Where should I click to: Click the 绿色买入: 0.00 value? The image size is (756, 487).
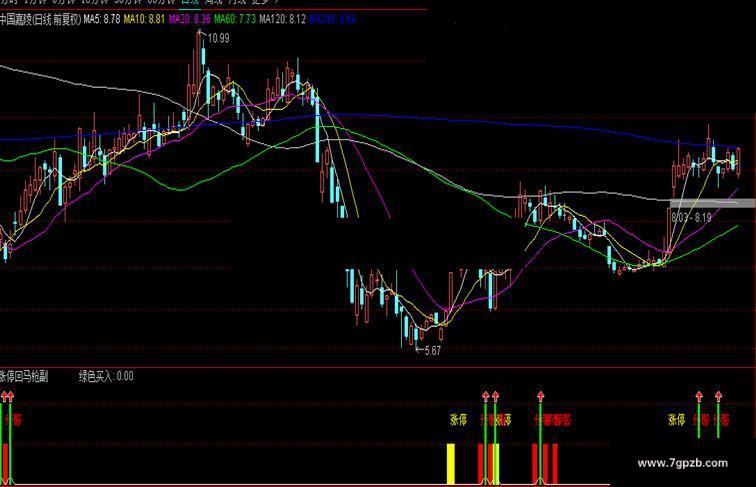click(106, 377)
